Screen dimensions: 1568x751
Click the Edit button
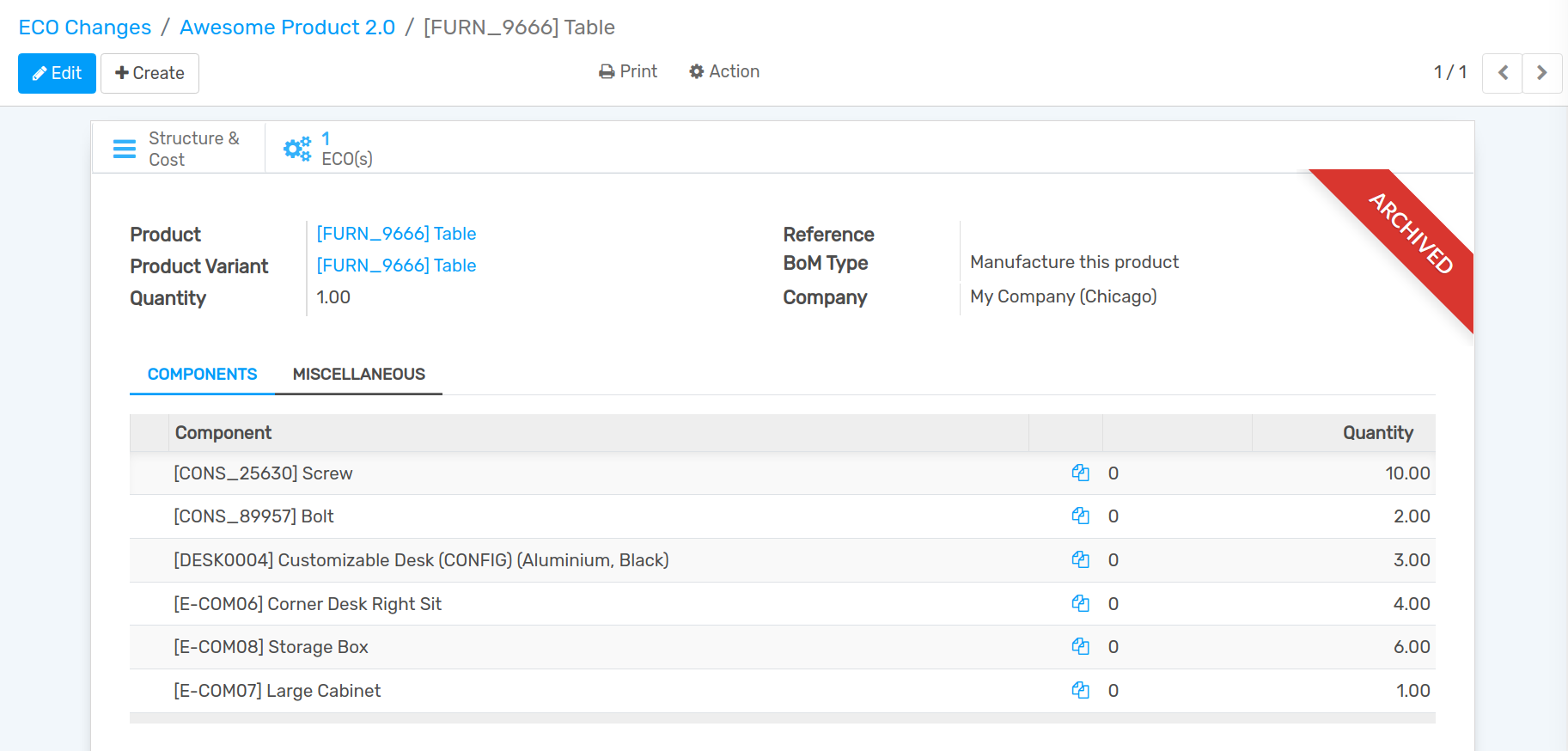point(57,73)
